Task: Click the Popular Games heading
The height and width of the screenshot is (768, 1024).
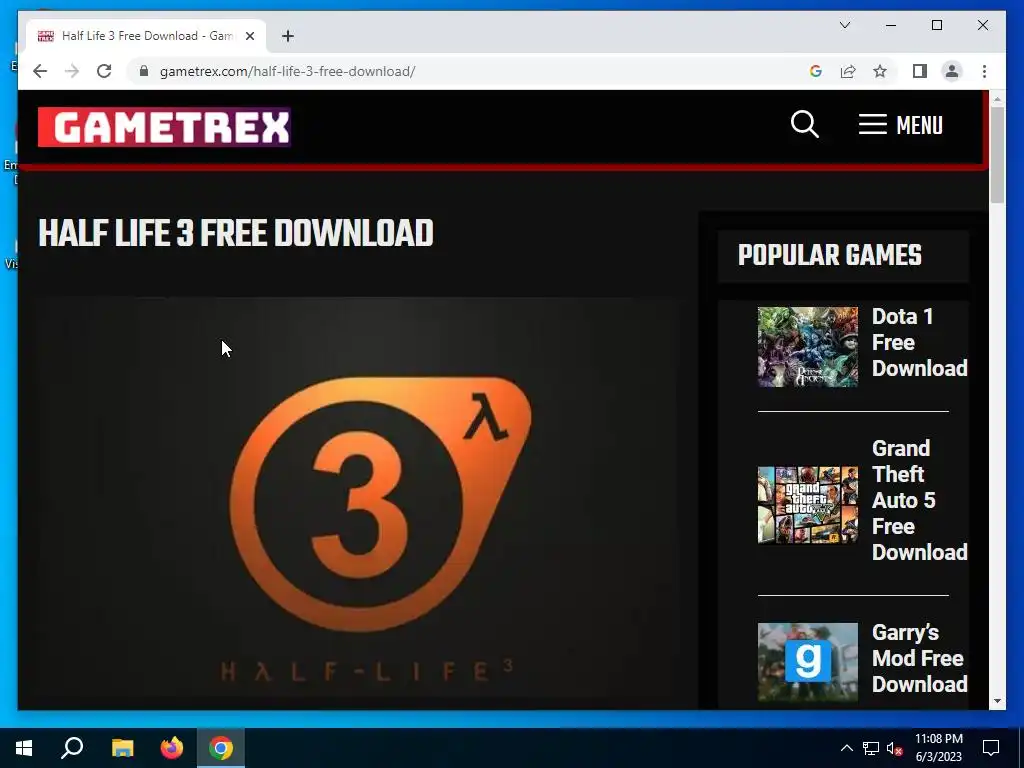Action: (830, 255)
